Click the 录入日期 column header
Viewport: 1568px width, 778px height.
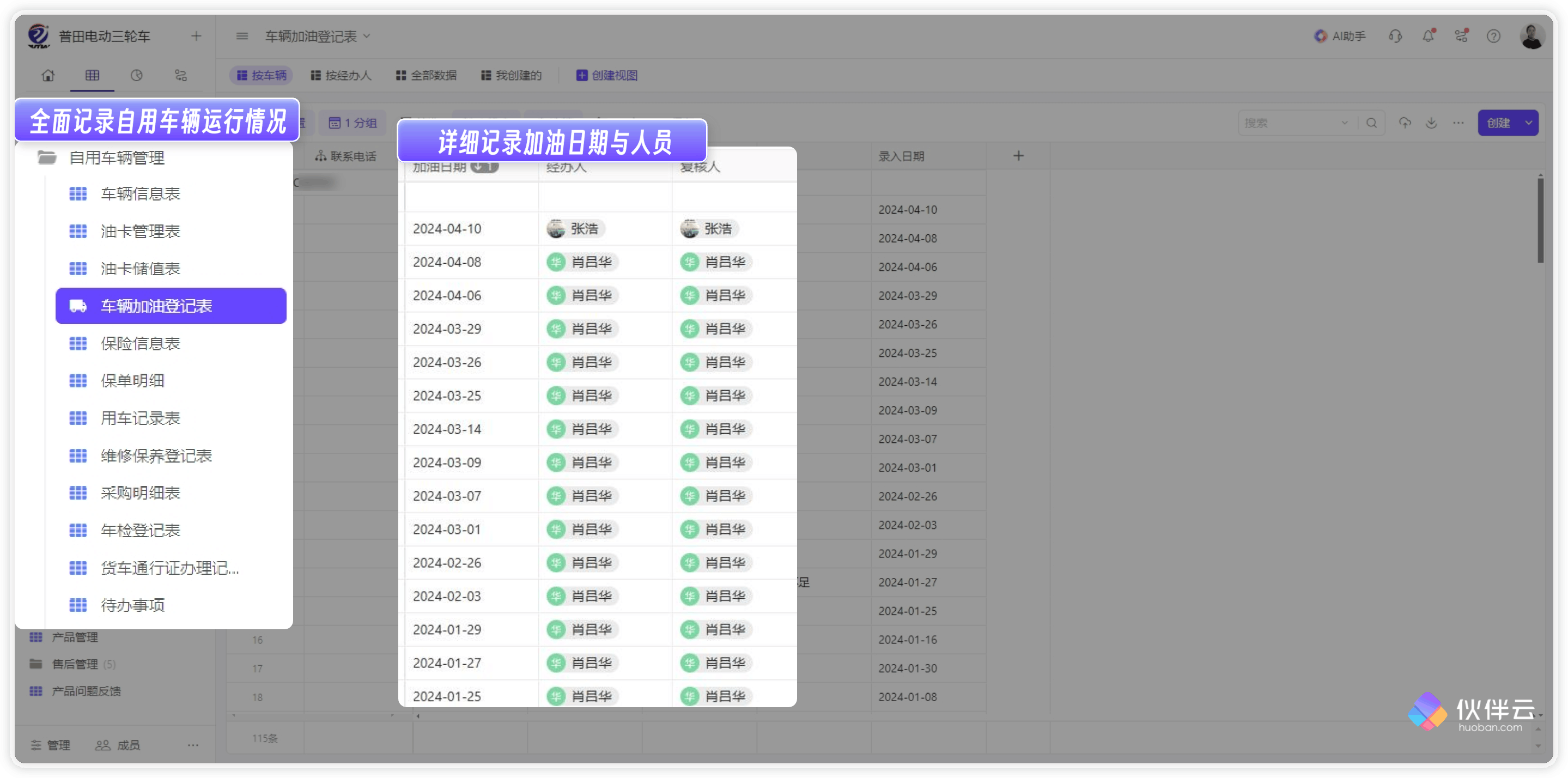coord(901,156)
